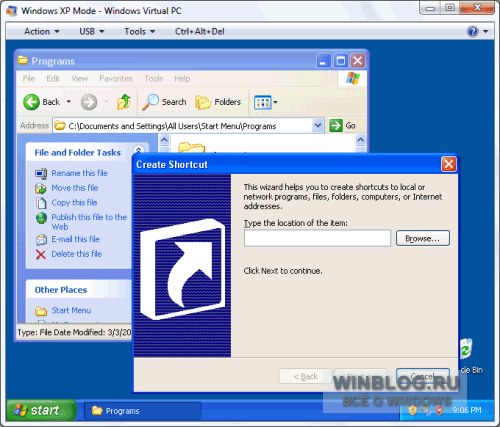500x427 pixels.
Task: Click the Forward arrow in Programs toolbar
Action: pos(89,102)
